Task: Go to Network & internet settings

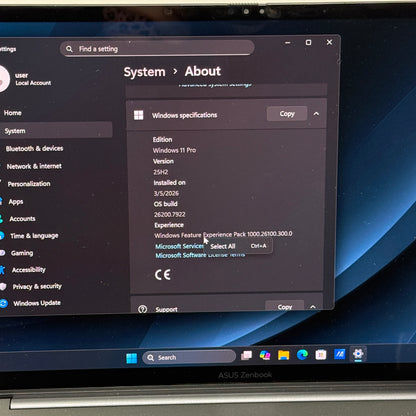Action: click(x=34, y=166)
